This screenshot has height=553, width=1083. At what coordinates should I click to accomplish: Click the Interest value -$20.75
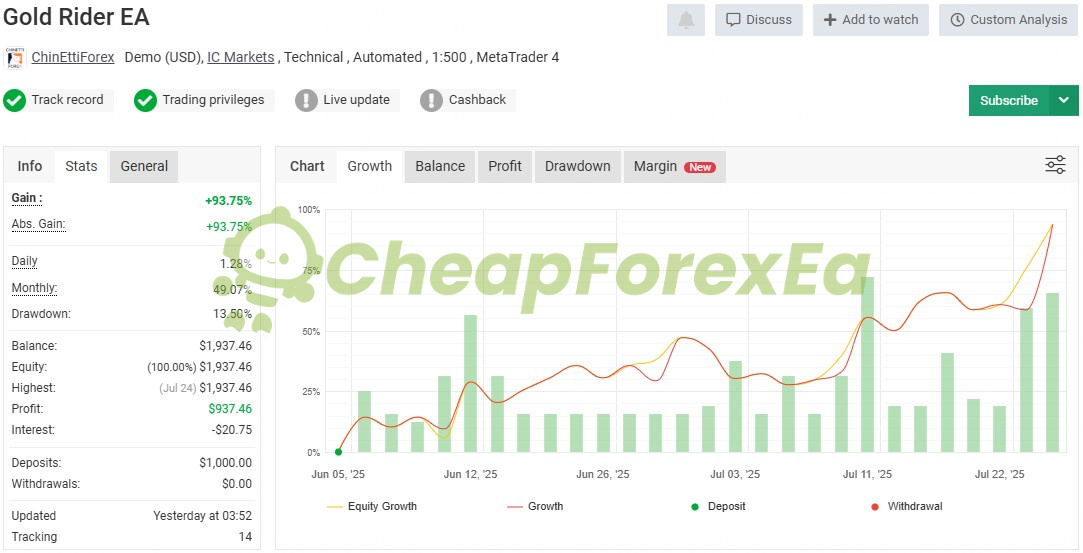tap(231, 430)
